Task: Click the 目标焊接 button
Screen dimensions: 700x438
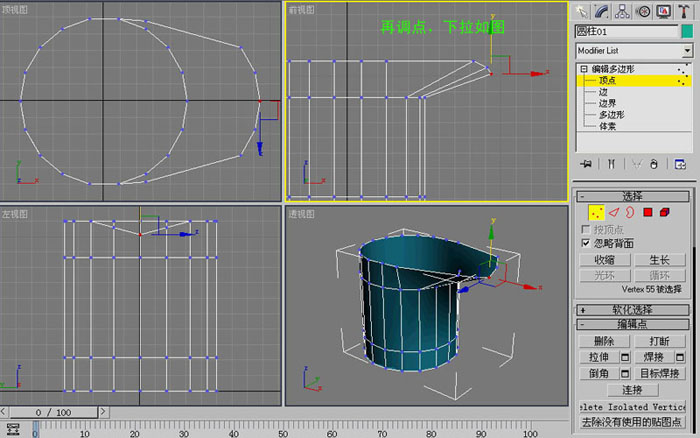Action: point(660,373)
